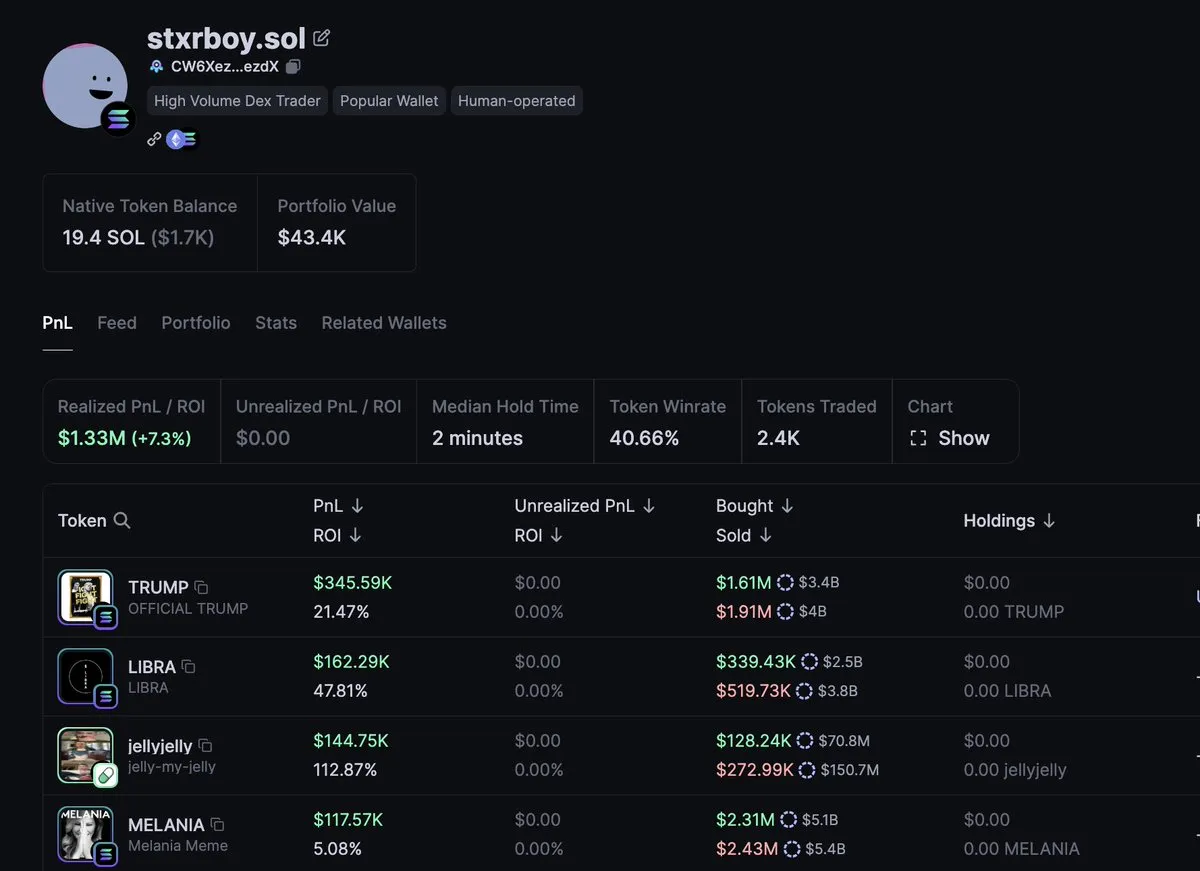Click the 0.00 TRUMP holdings text
Screen dimensions: 1200x871
pyautogui.click(x=1013, y=612)
